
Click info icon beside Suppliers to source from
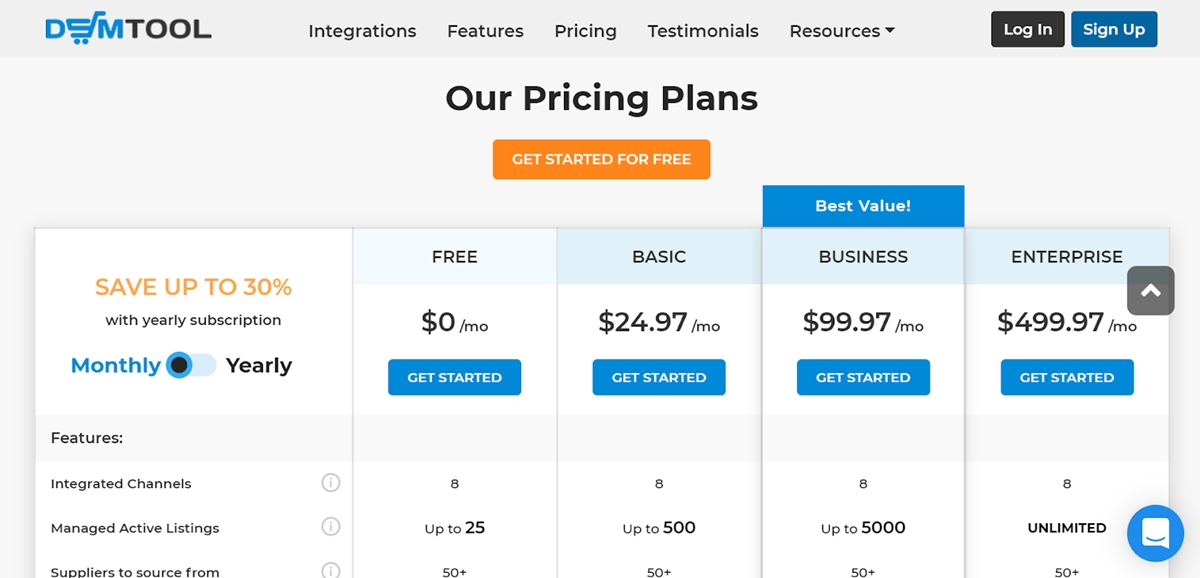(x=331, y=571)
